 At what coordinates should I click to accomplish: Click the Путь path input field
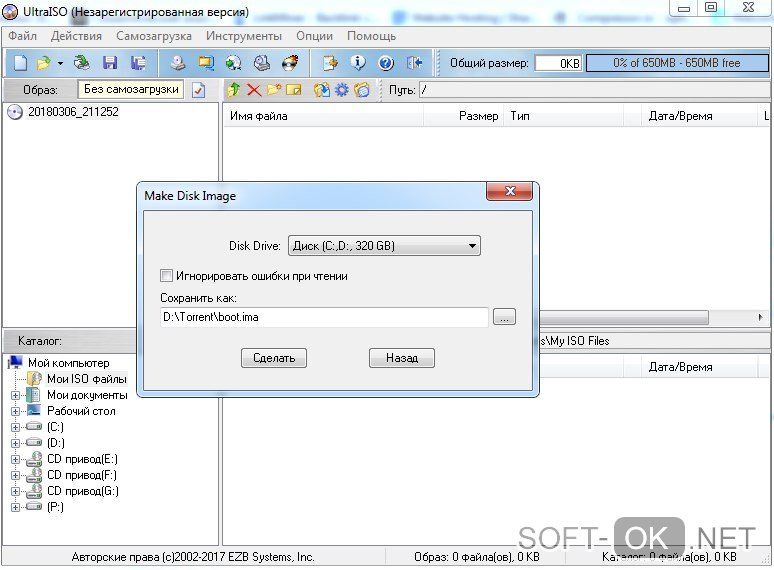pyautogui.click(x=594, y=90)
